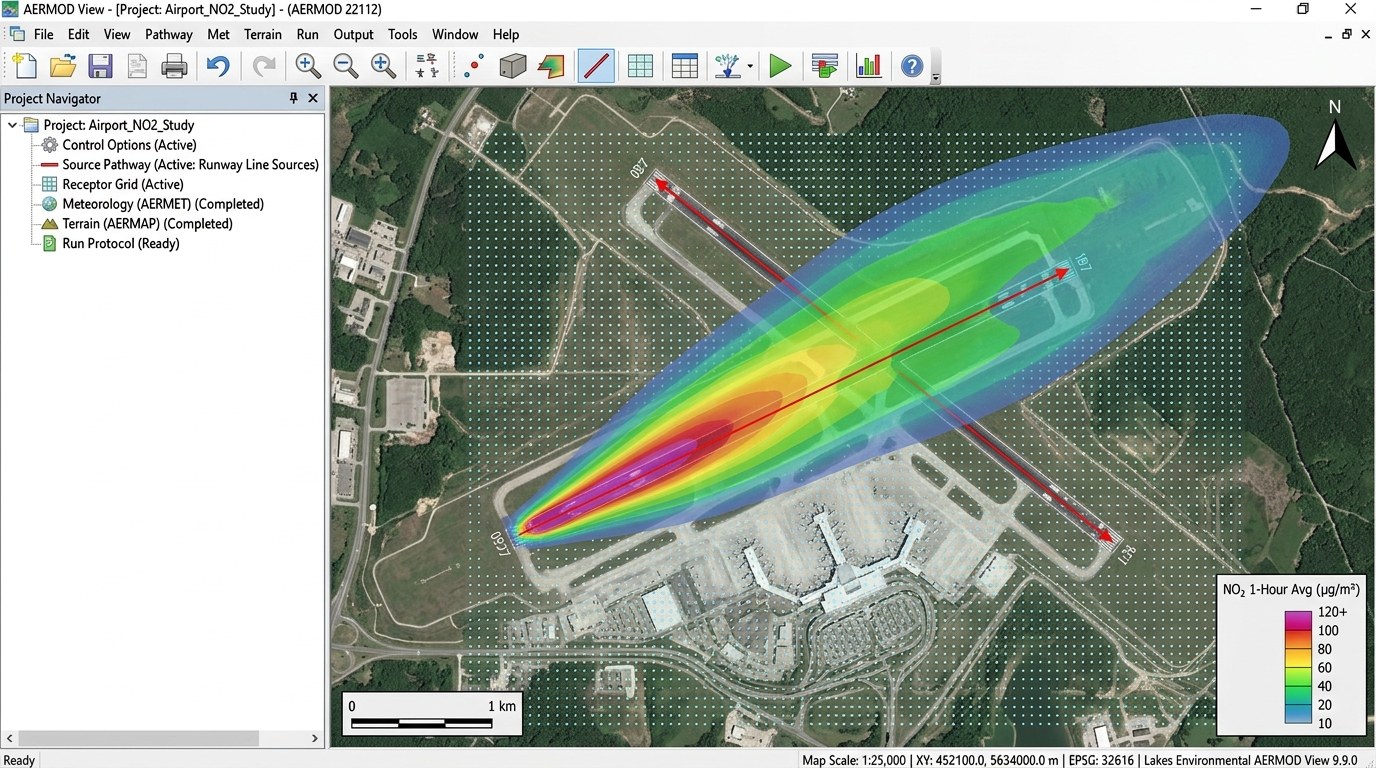1376x768 pixels.
Task: Open dropdown arrow beside the plant tool
Action: pyautogui.click(x=750, y=67)
